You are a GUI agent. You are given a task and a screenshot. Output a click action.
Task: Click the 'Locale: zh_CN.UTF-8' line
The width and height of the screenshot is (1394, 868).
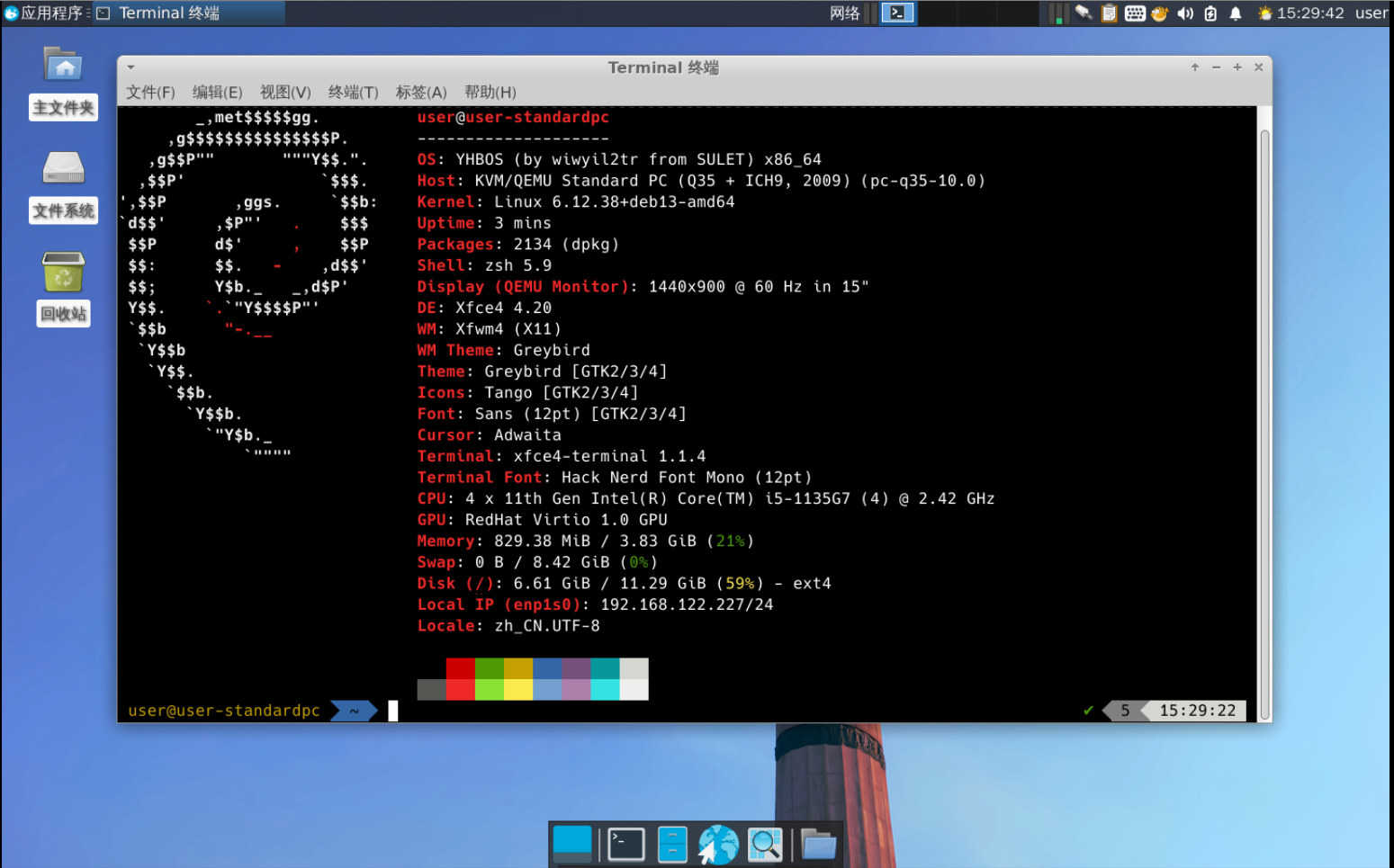pyautogui.click(x=508, y=625)
